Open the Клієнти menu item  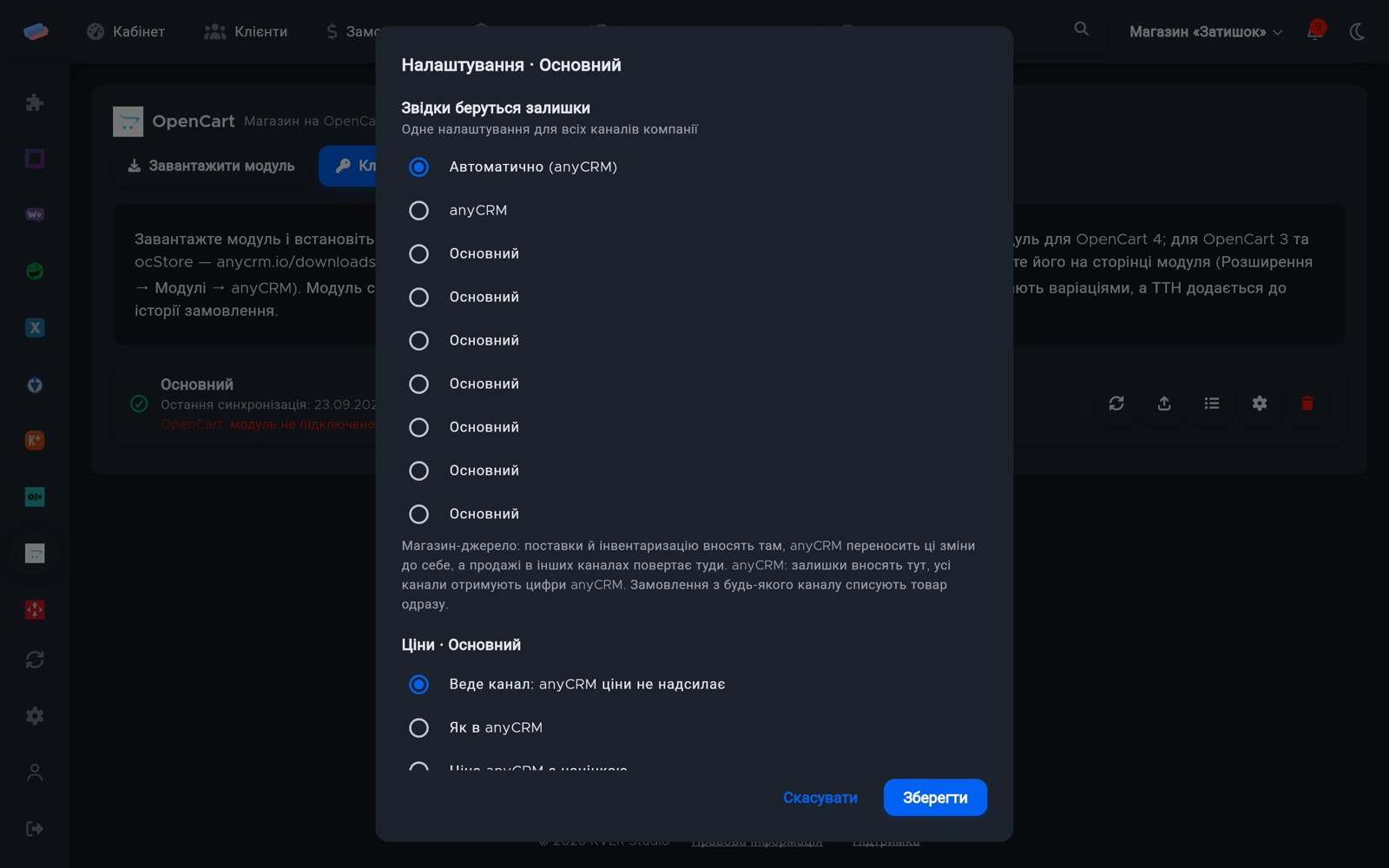[246, 32]
